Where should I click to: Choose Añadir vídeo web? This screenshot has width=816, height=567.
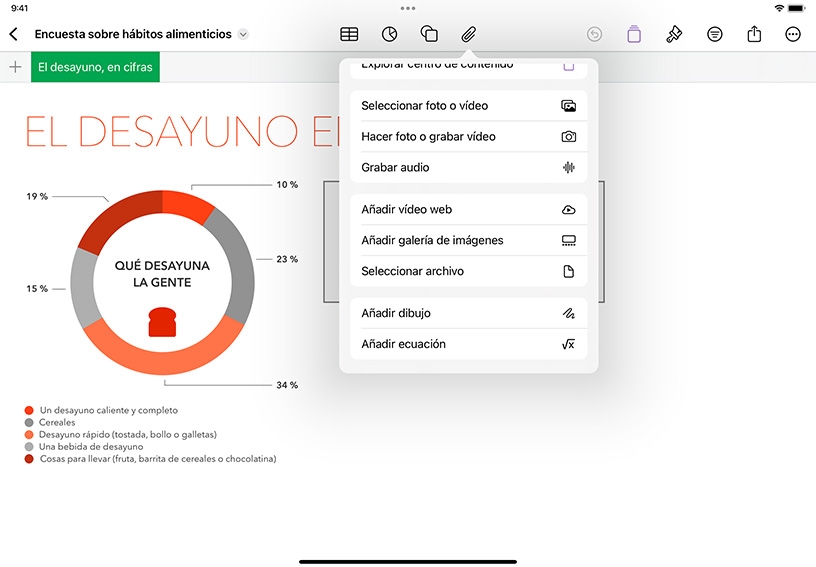pyautogui.click(x=468, y=209)
